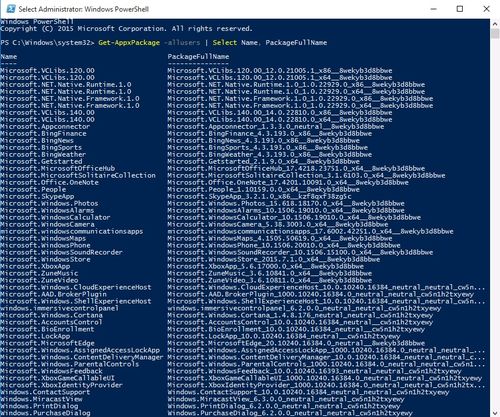Close the Administrator PowerShell window

[x=486, y=9]
